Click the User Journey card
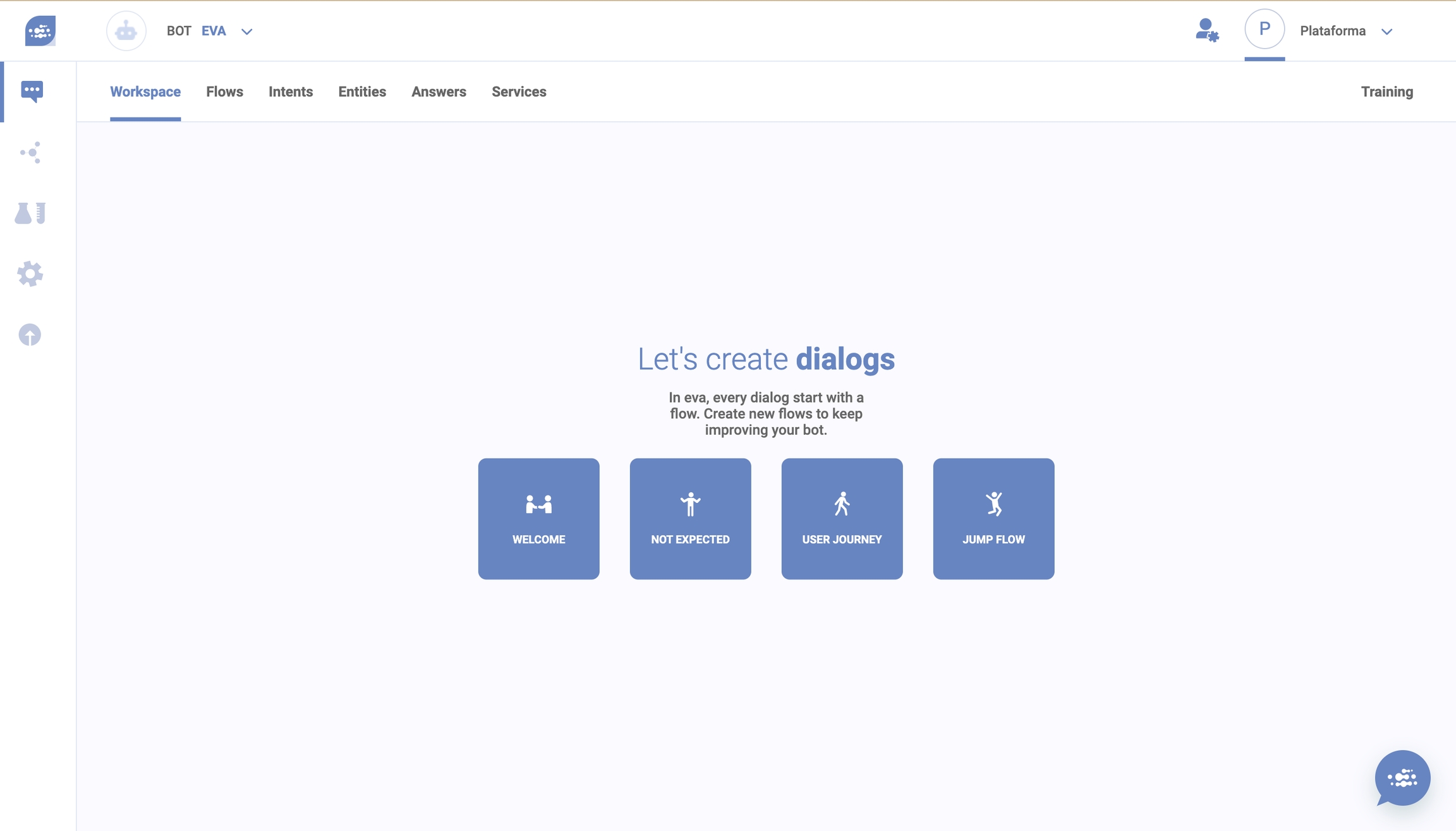This screenshot has height=831, width=1456. (x=842, y=518)
